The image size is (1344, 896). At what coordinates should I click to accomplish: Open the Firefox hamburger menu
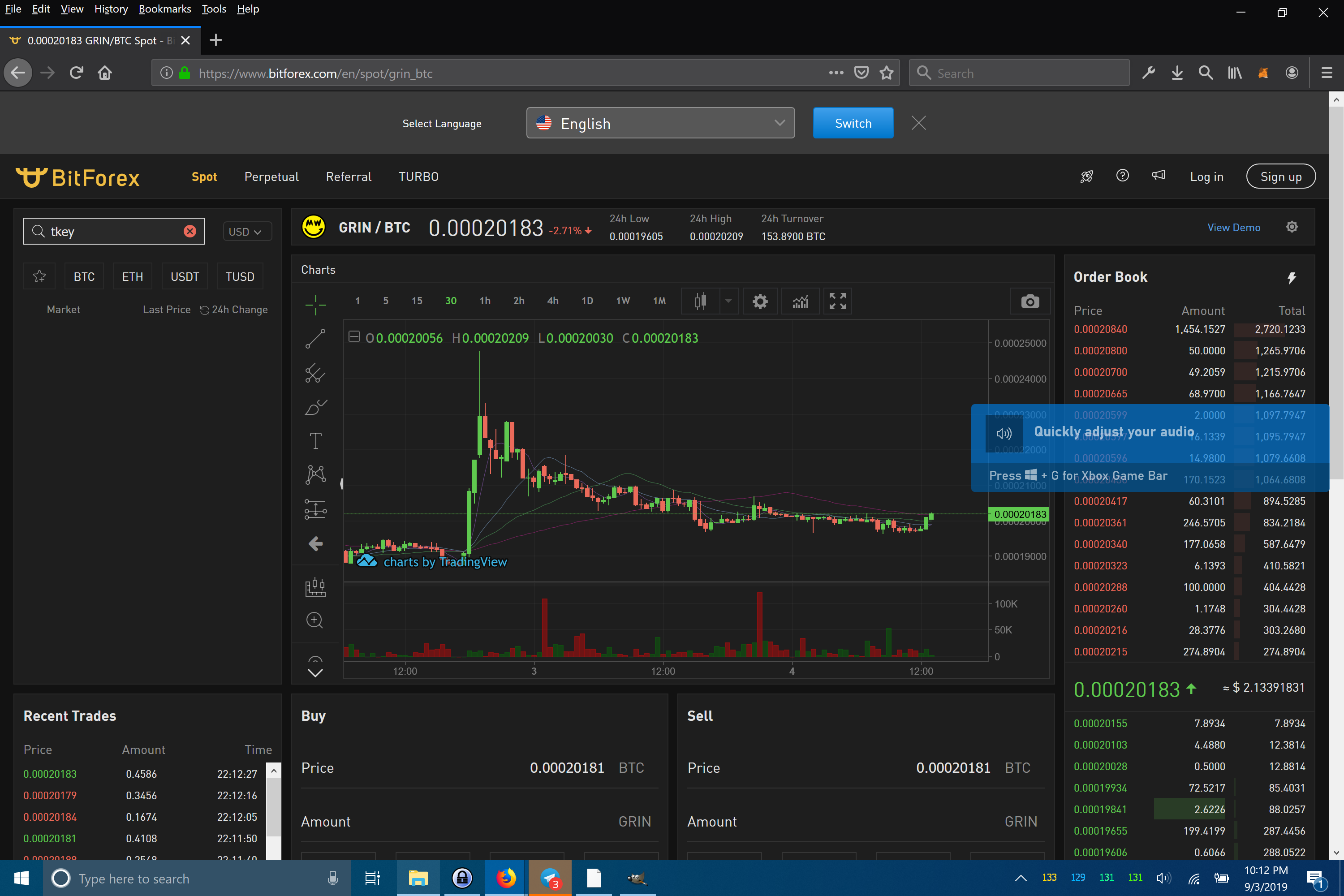(x=1327, y=73)
